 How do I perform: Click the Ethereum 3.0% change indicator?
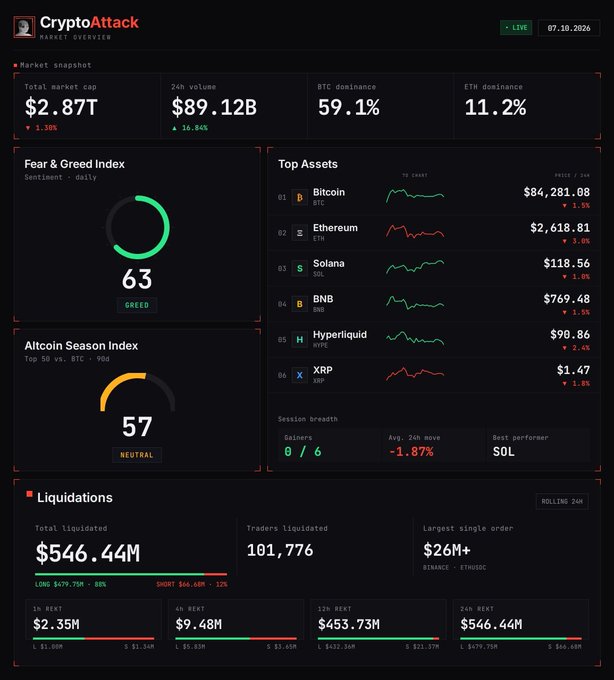coord(576,241)
